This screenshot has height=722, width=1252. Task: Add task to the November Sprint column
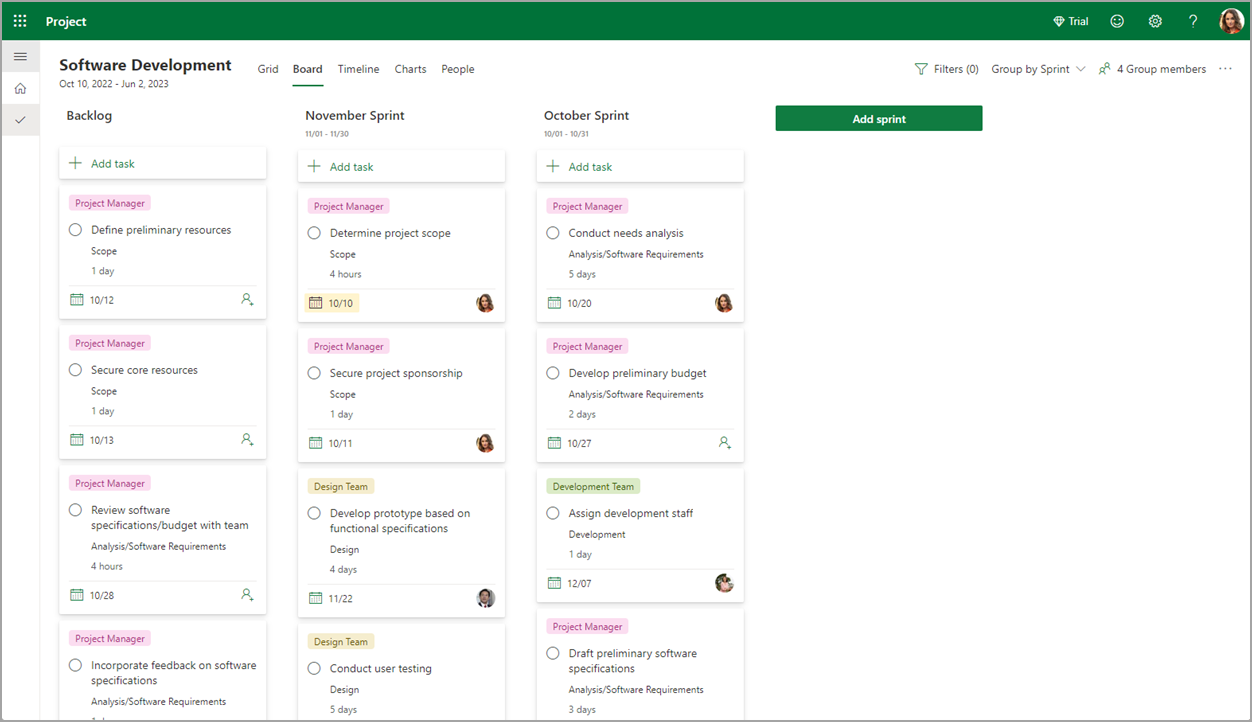point(401,167)
